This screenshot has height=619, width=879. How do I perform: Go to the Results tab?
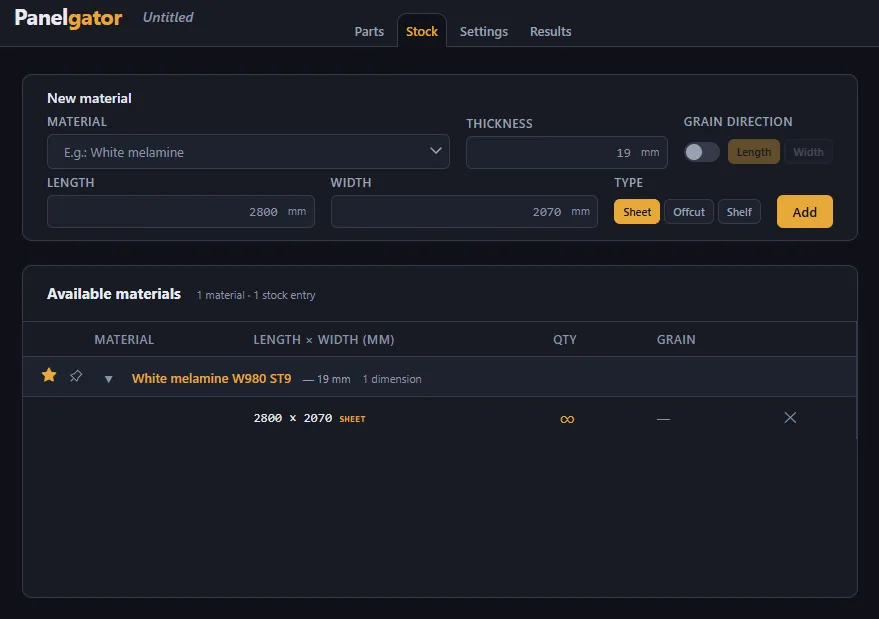550,31
